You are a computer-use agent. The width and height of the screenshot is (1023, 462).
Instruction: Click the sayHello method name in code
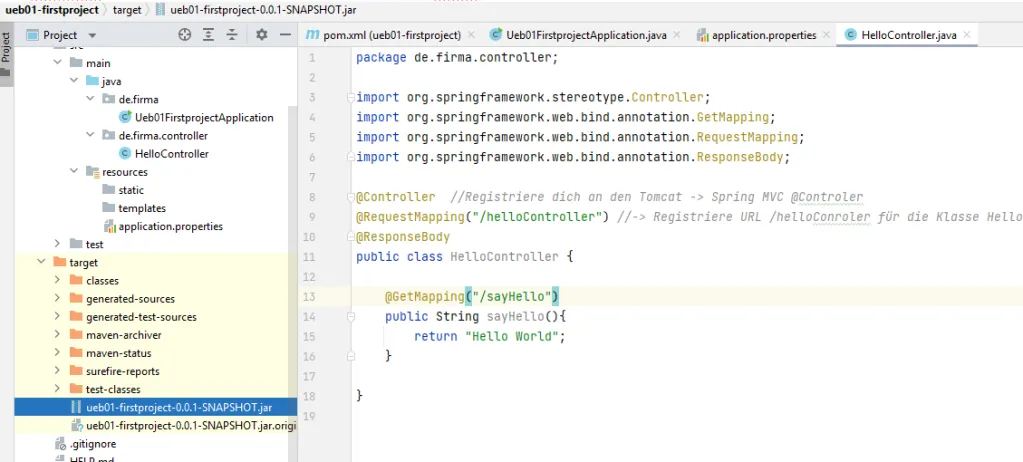point(515,316)
